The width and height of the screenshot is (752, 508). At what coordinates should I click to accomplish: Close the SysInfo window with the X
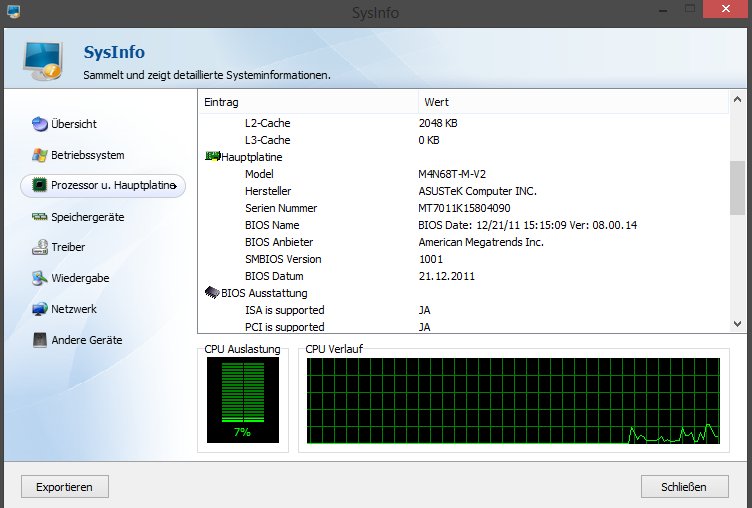(x=726, y=9)
